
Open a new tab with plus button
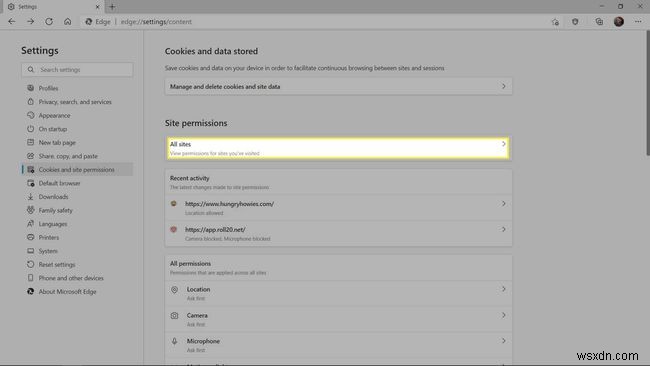click(112, 7)
